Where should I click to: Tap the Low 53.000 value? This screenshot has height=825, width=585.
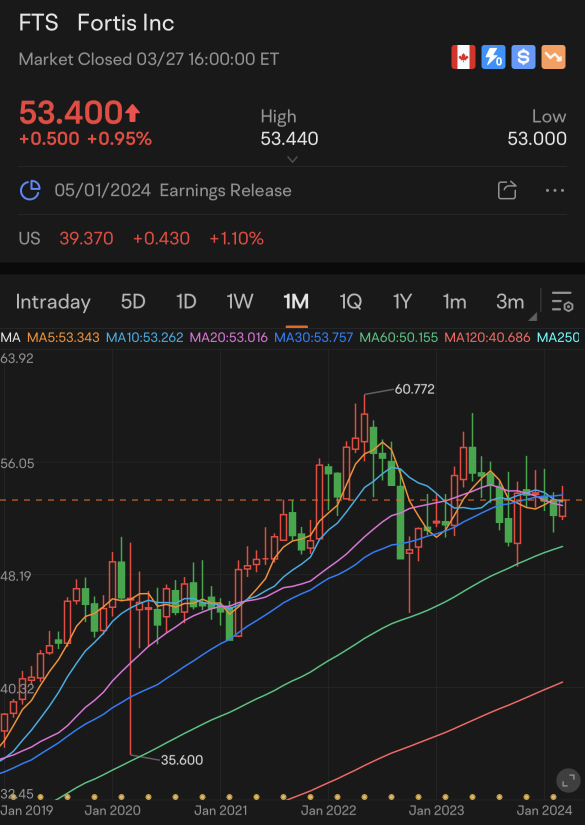[x=537, y=139]
